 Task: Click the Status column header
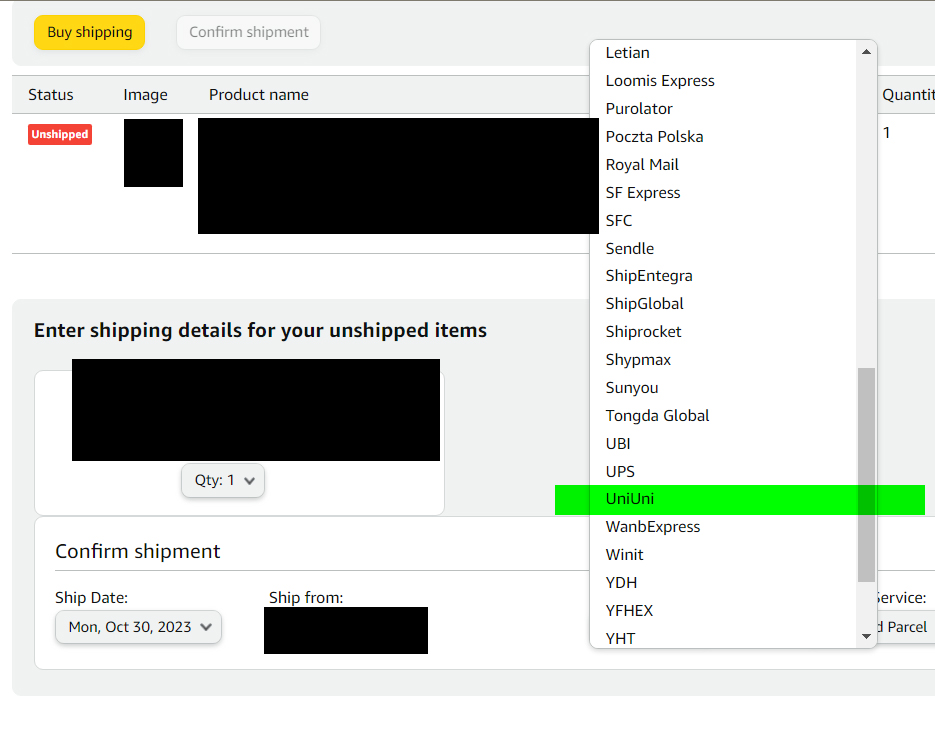point(51,95)
